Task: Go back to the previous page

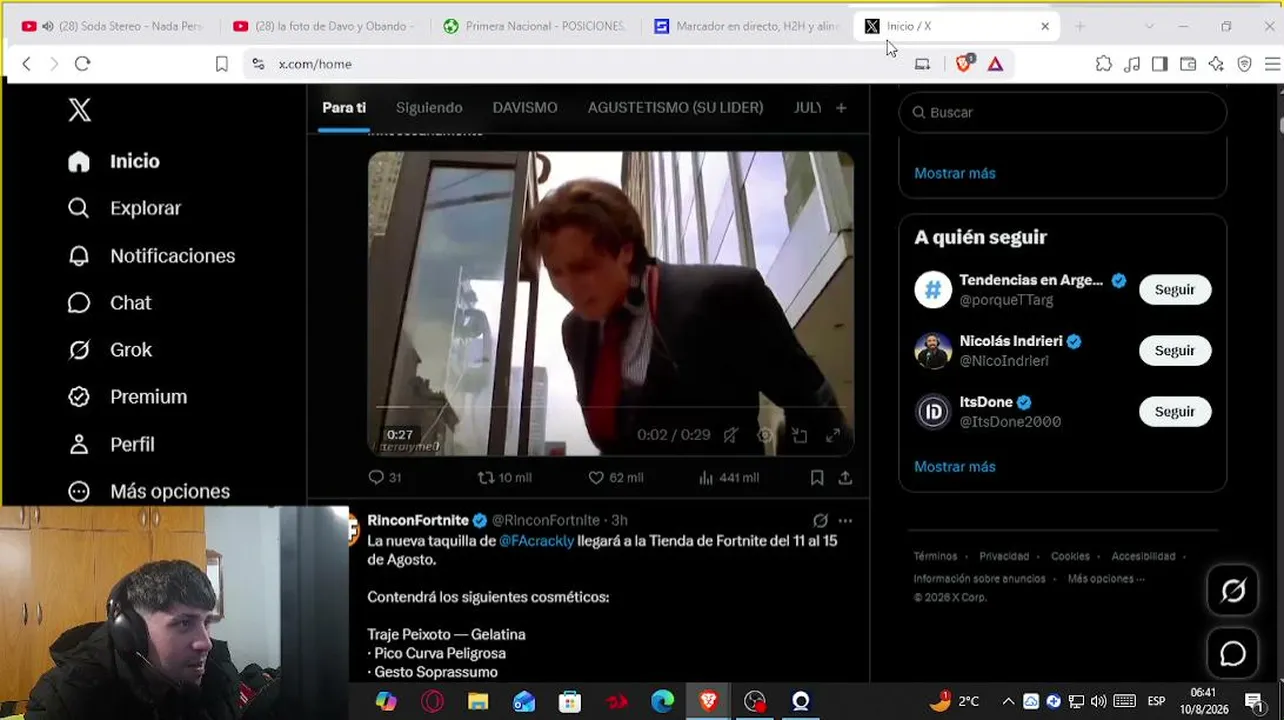Action: coord(27,64)
